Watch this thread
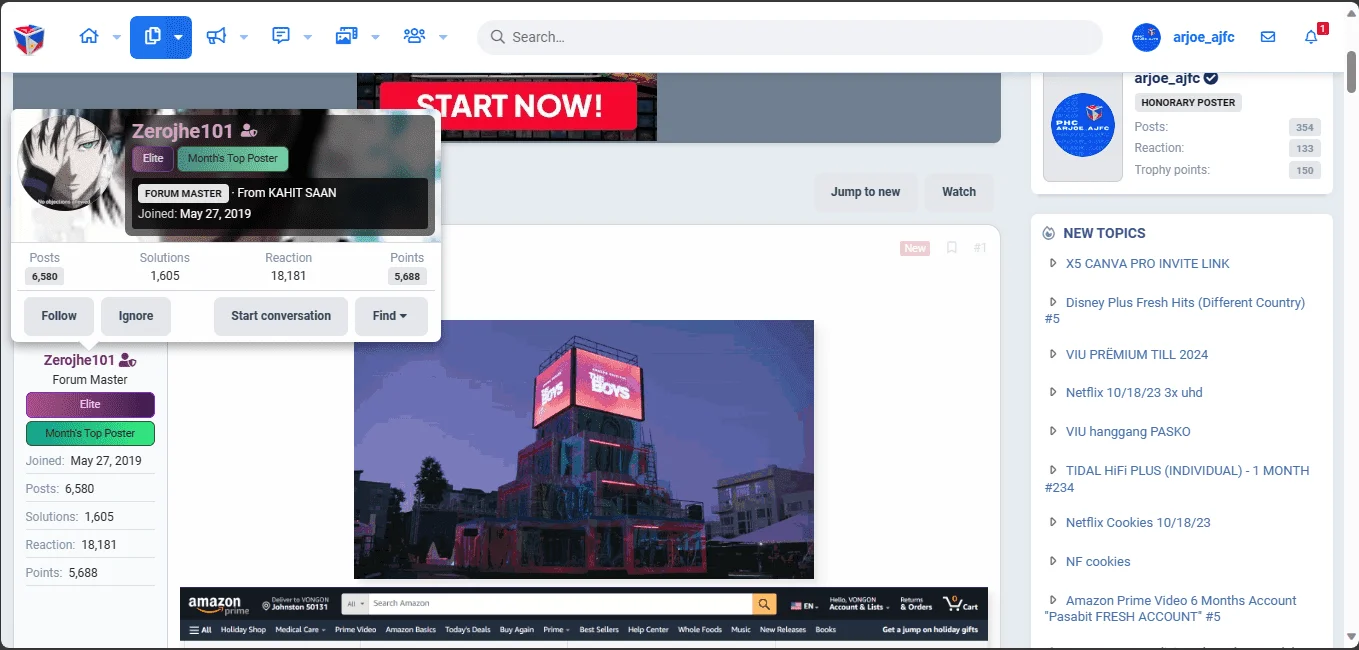The width and height of the screenshot is (1359, 650). (x=959, y=192)
